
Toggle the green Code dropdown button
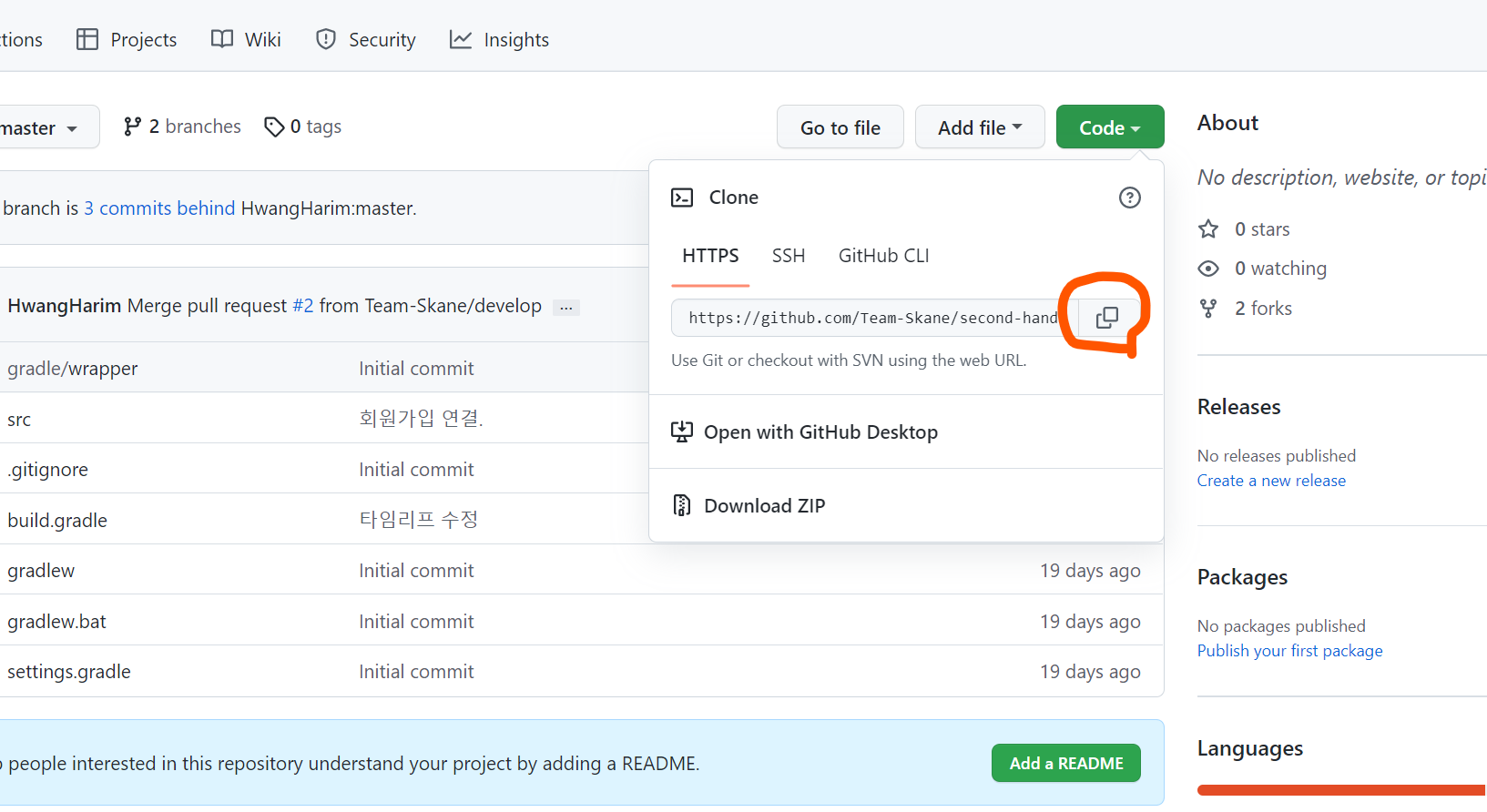click(1110, 127)
